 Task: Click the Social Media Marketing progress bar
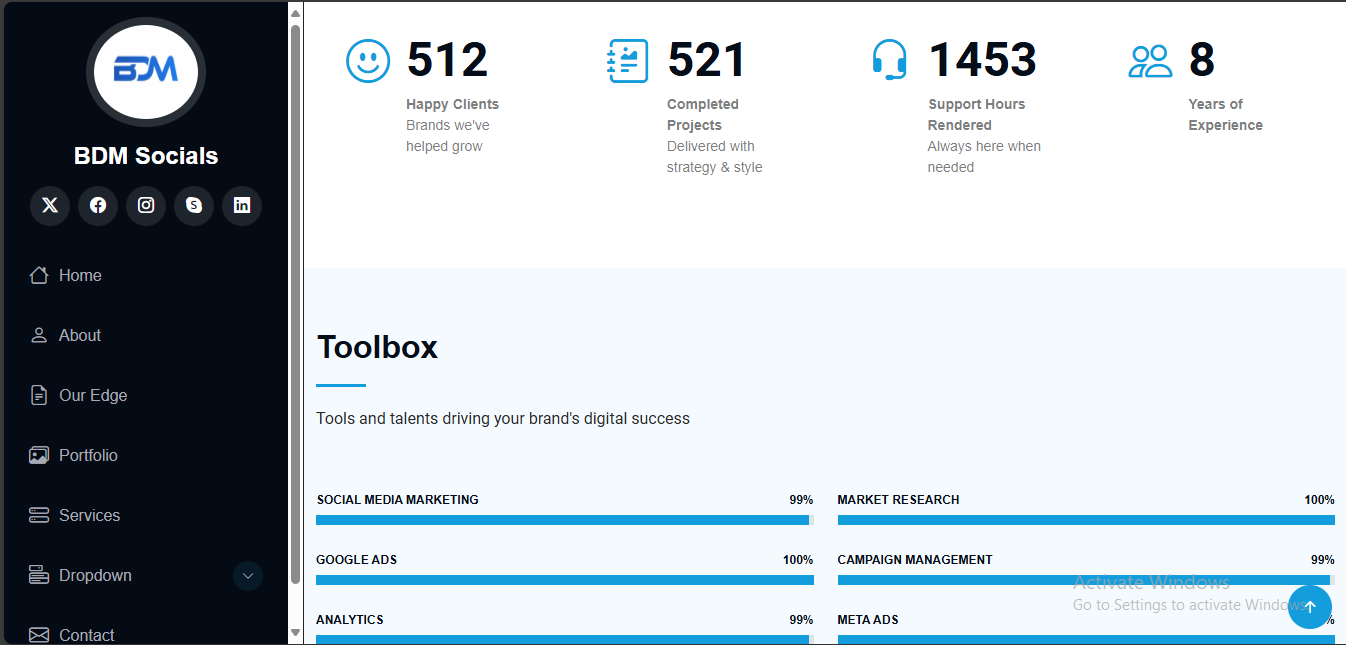(563, 520)
